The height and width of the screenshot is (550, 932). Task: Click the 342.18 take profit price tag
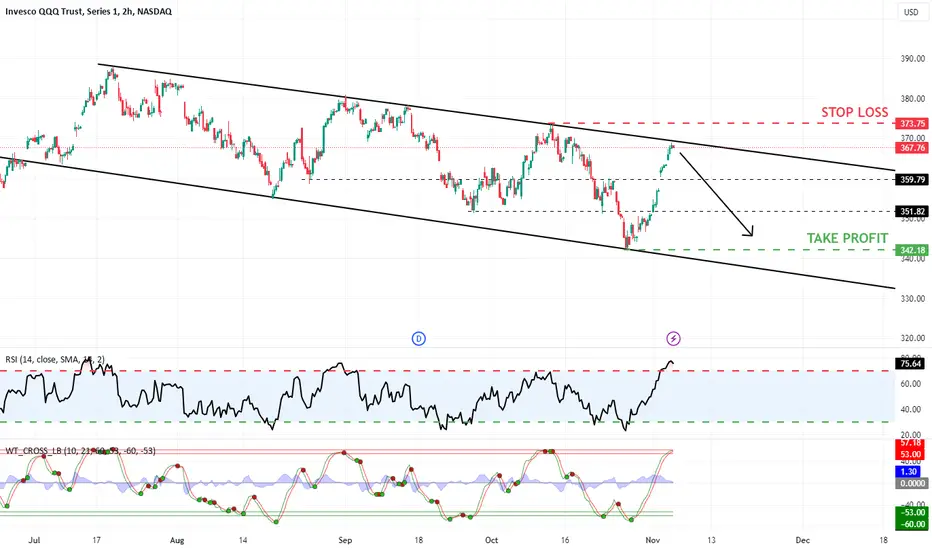tap(912, 250)
